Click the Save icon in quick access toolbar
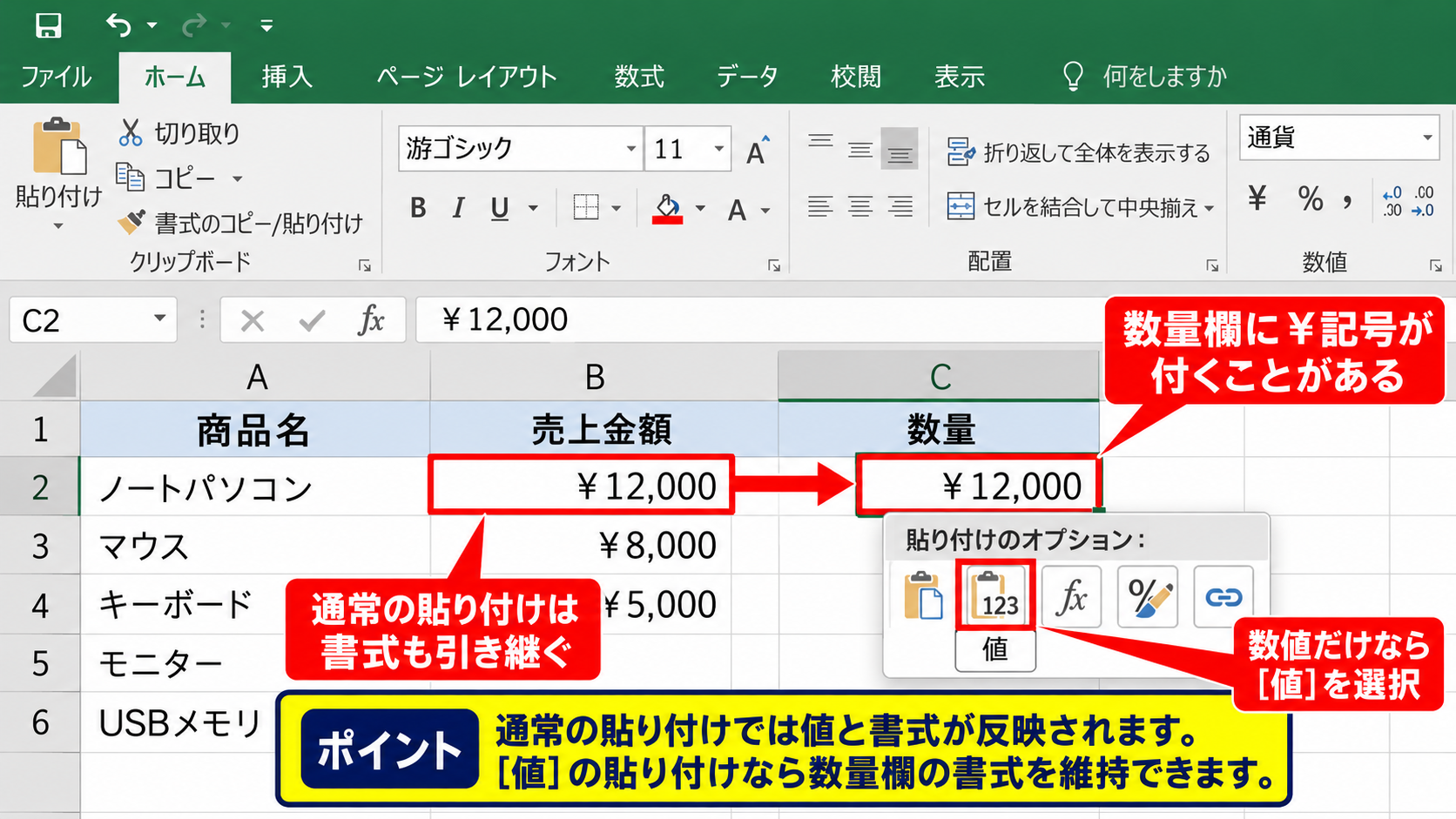Image resolution: width=1456 pixels, height=819 pixels. tap(48, 25)
